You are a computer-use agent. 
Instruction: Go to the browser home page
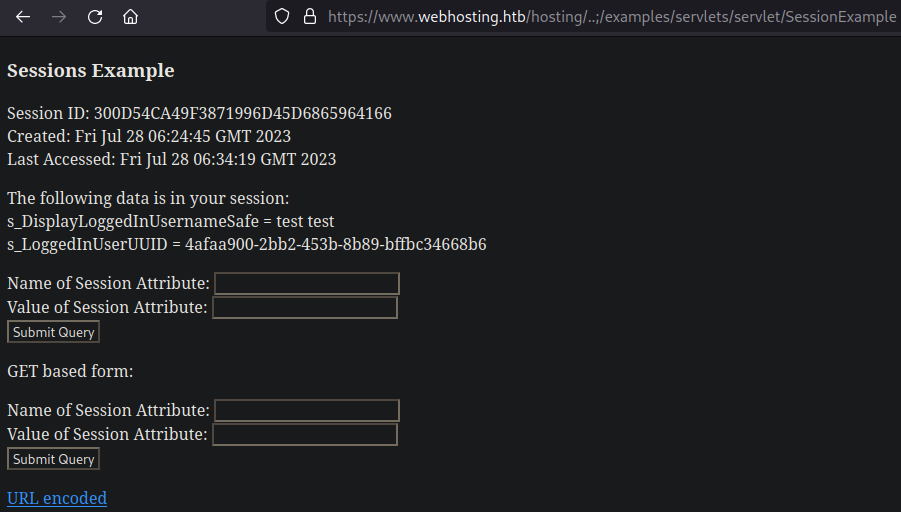coord(130,17)
